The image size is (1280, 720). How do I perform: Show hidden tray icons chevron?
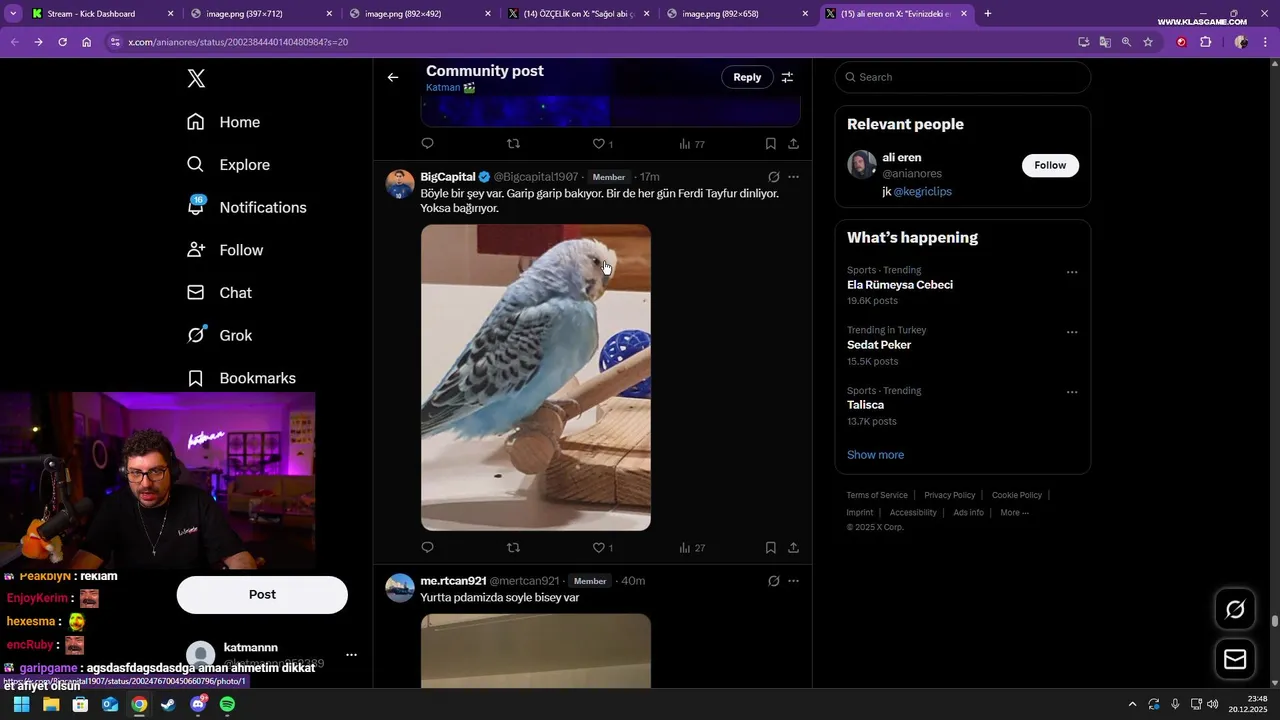[1132, 704]
